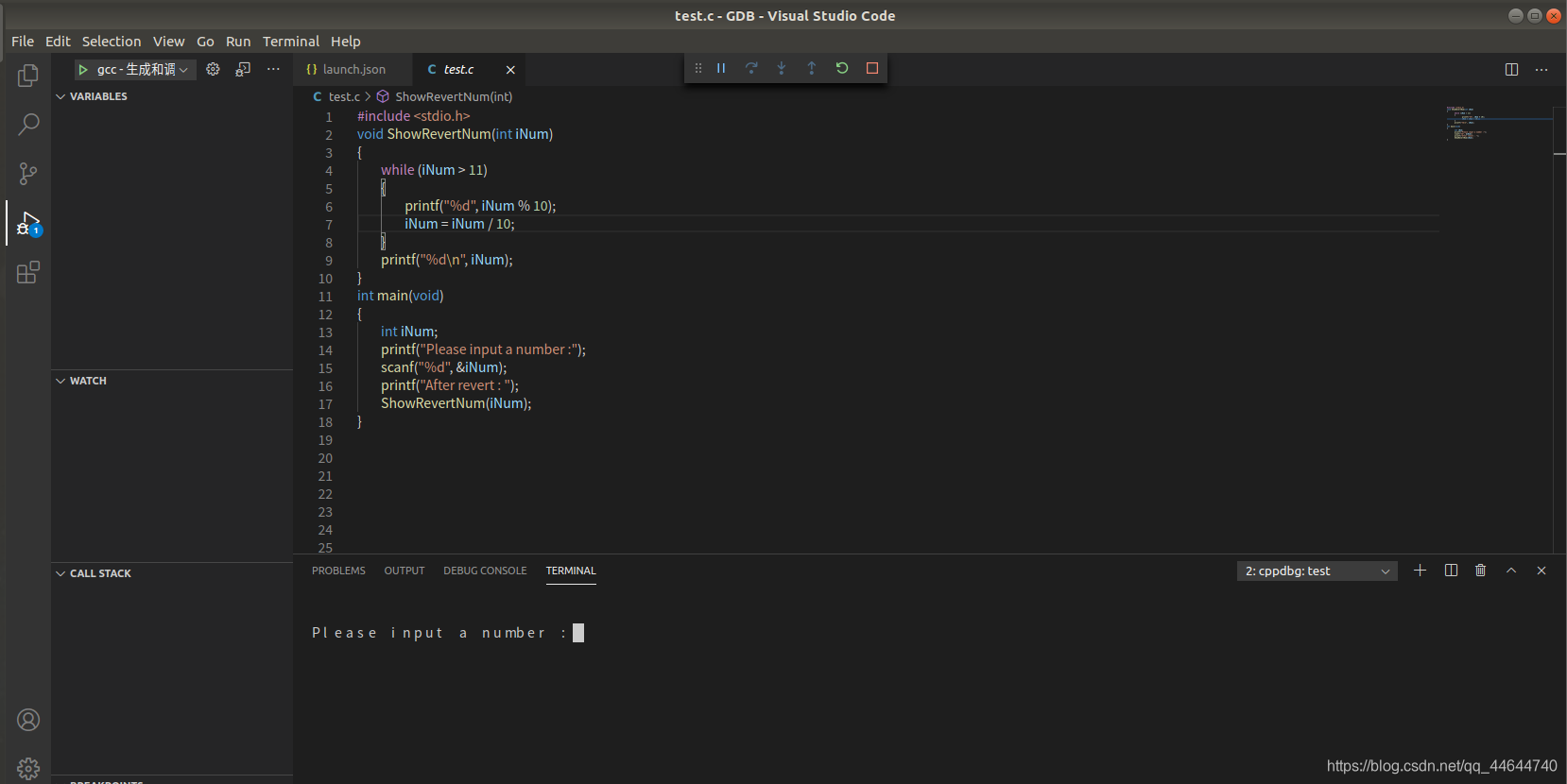Click the 'scanf("%d", &iNum);' line

coord(443,367)
